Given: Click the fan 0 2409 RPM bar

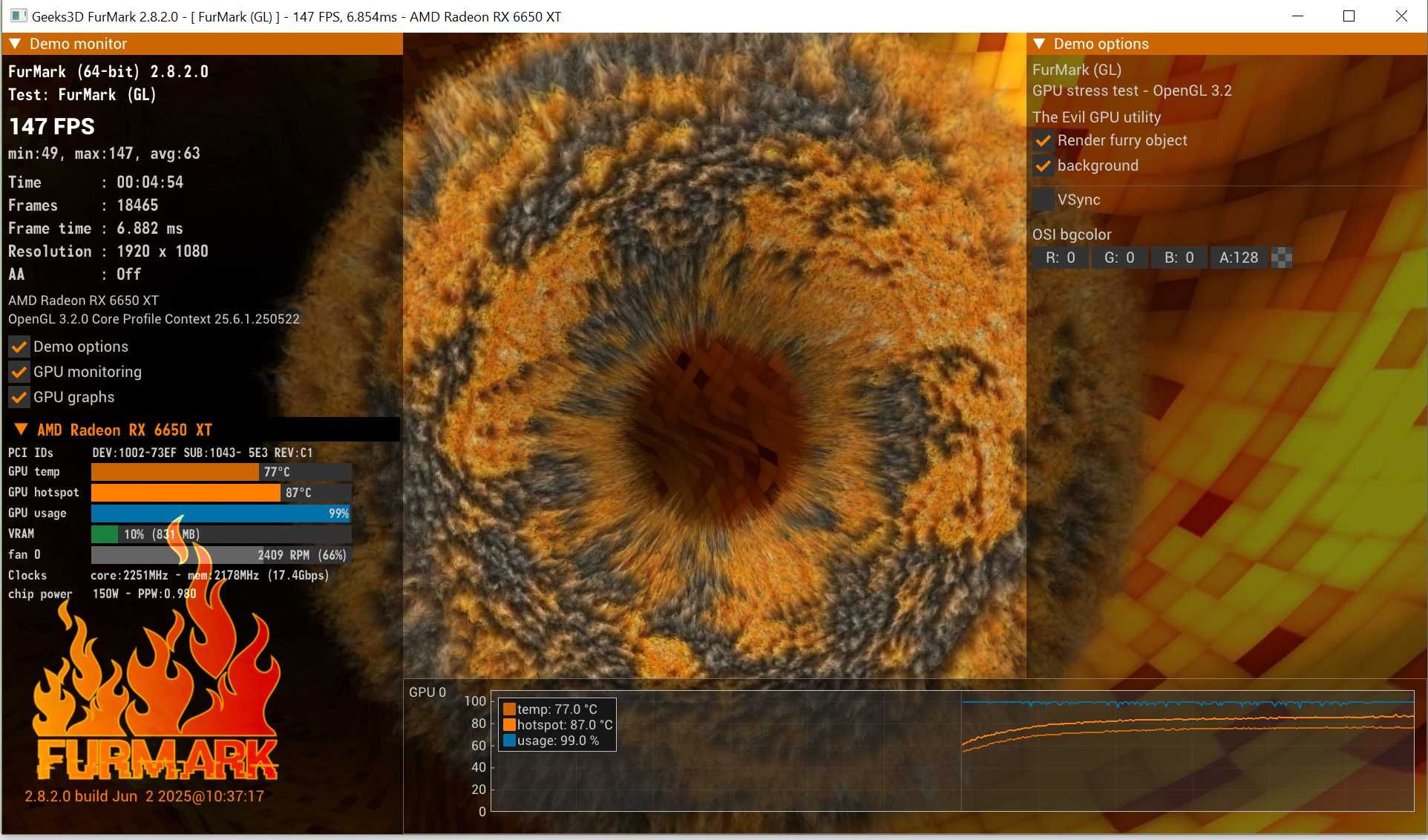Looking at the screenshot, I should (x=221, y=555).
